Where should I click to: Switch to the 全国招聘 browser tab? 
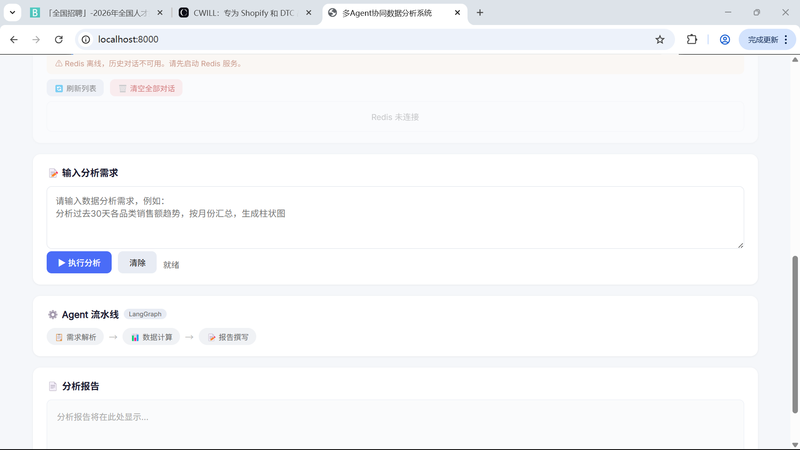(x=96, y=13)
